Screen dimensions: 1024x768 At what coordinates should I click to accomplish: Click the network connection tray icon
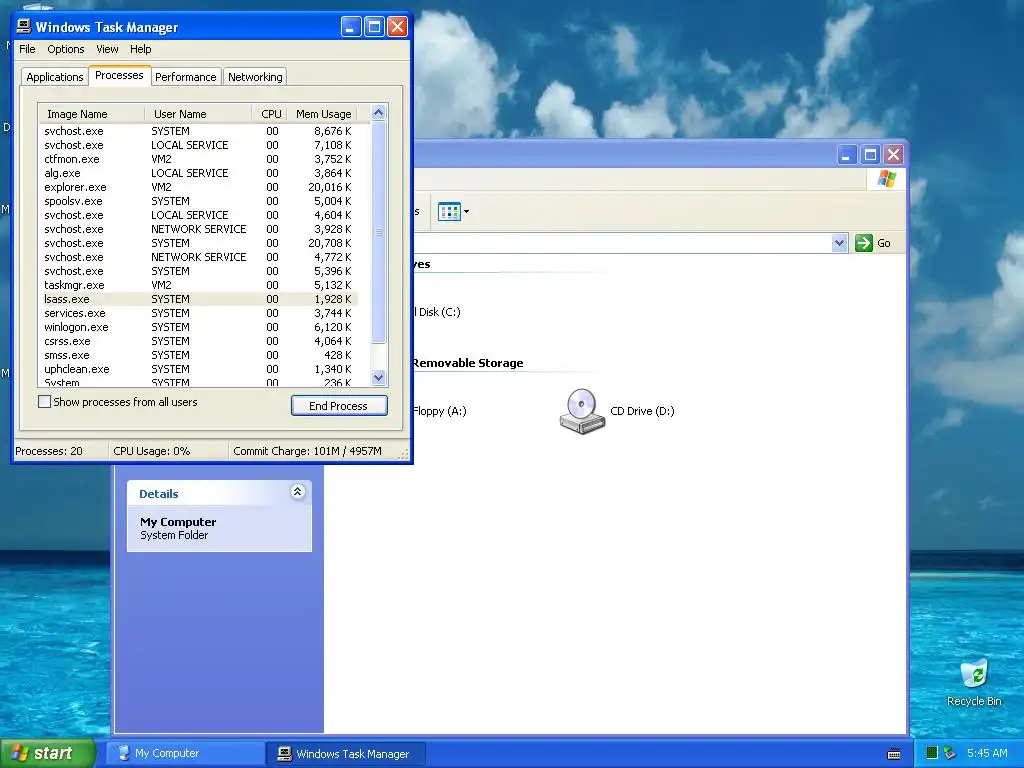tap(949, 753)
